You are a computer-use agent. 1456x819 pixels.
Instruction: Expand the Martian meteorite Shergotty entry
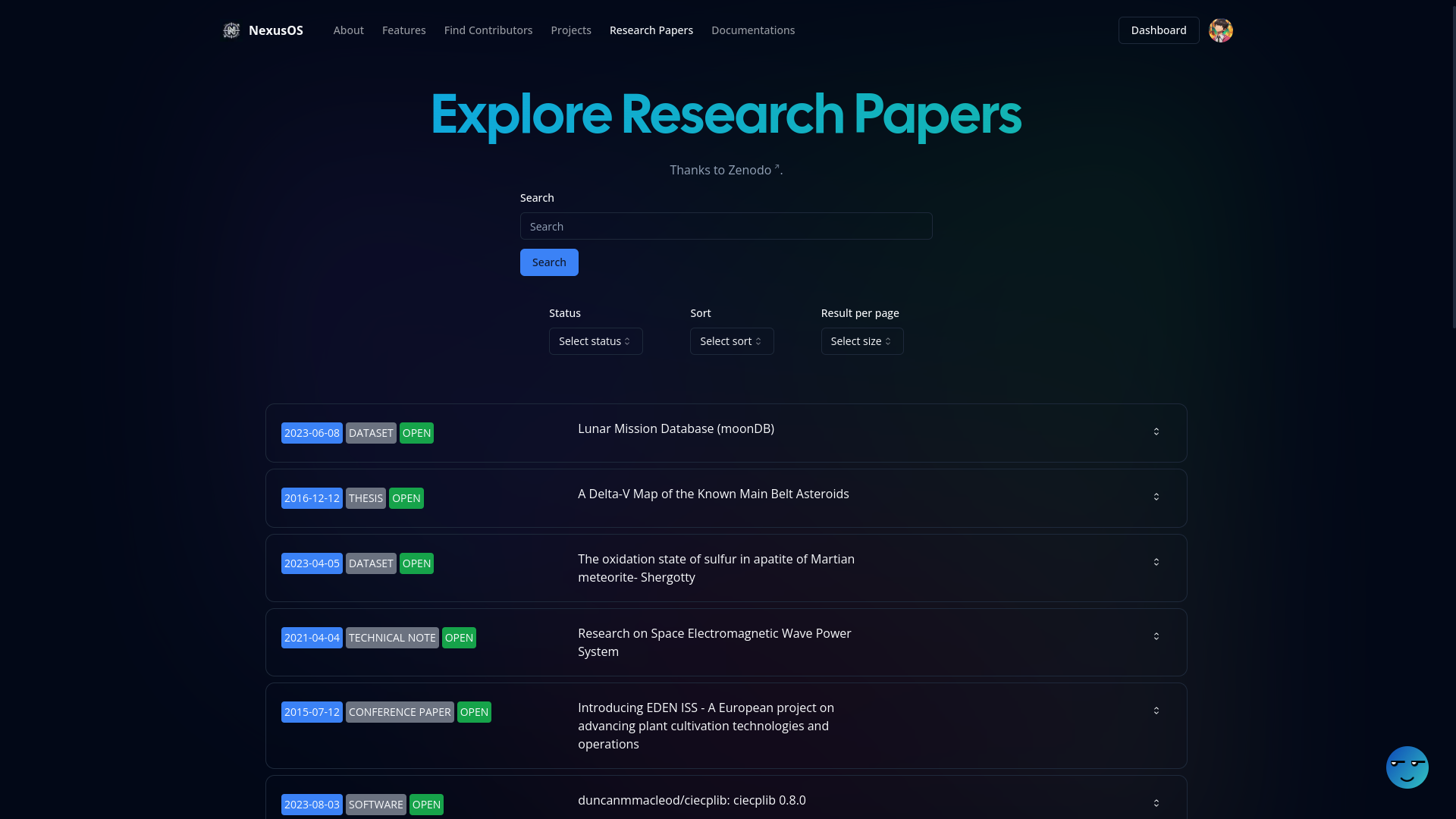(1156, 562)
